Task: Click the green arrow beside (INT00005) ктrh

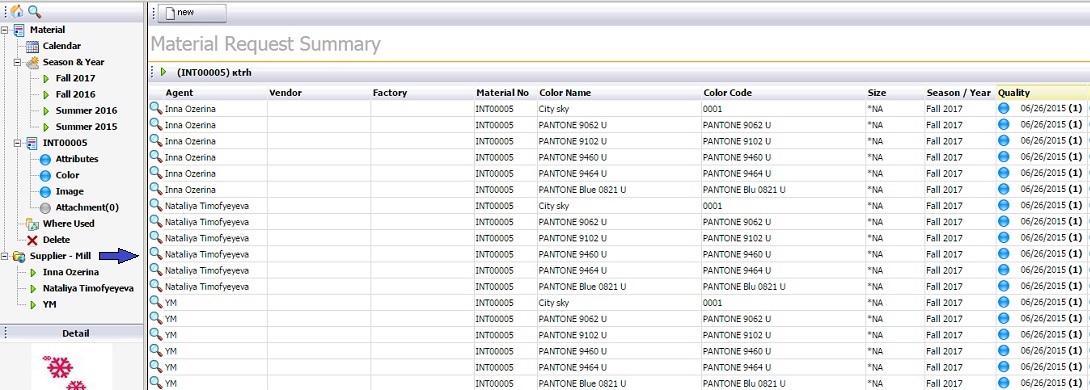Action: (x=163, y=72)
